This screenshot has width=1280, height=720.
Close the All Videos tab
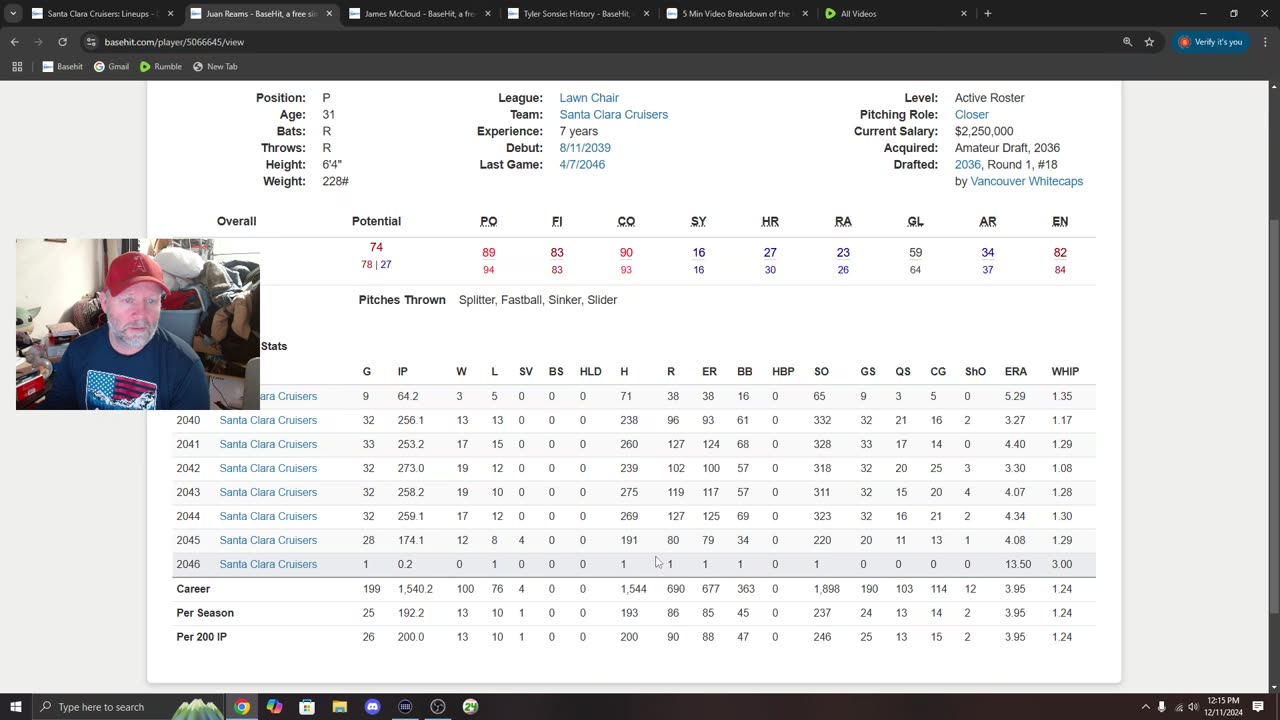(x=964, y=14)
